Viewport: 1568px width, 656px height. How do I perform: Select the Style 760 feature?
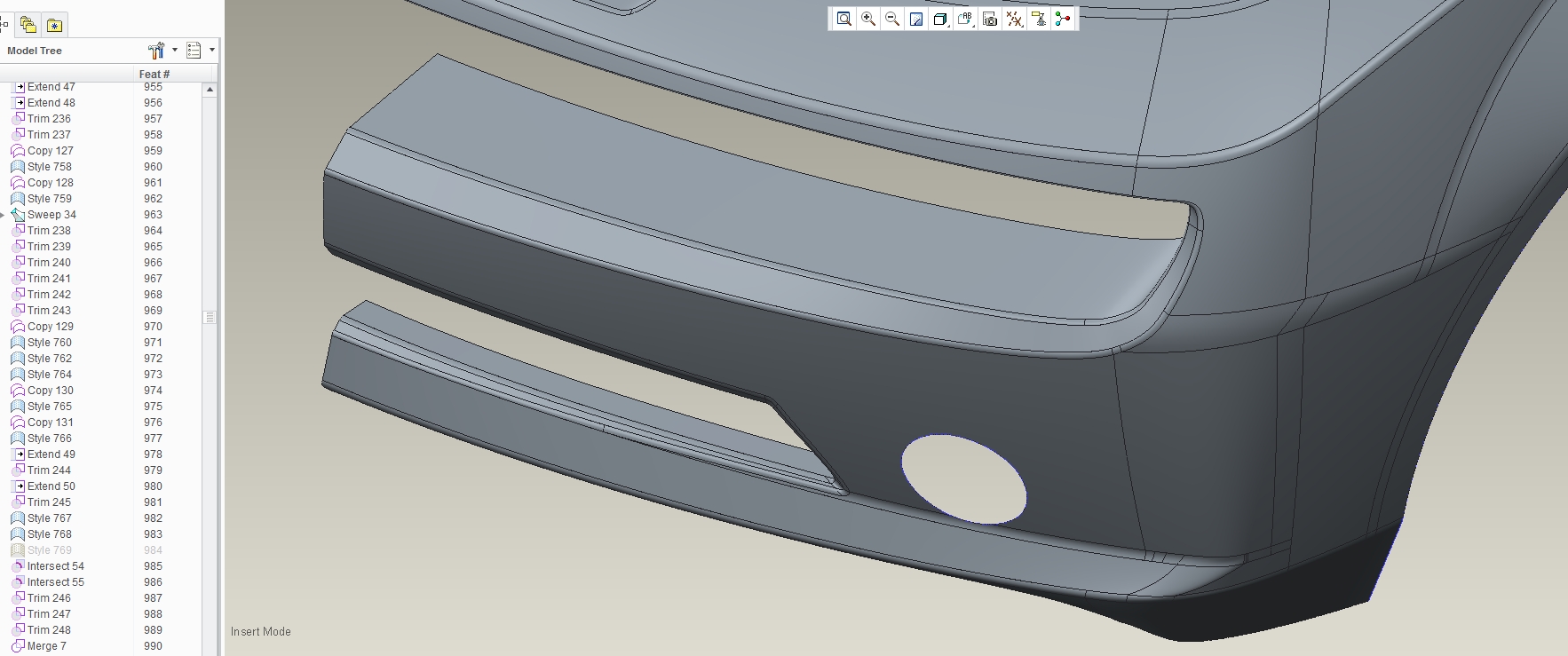50,343
